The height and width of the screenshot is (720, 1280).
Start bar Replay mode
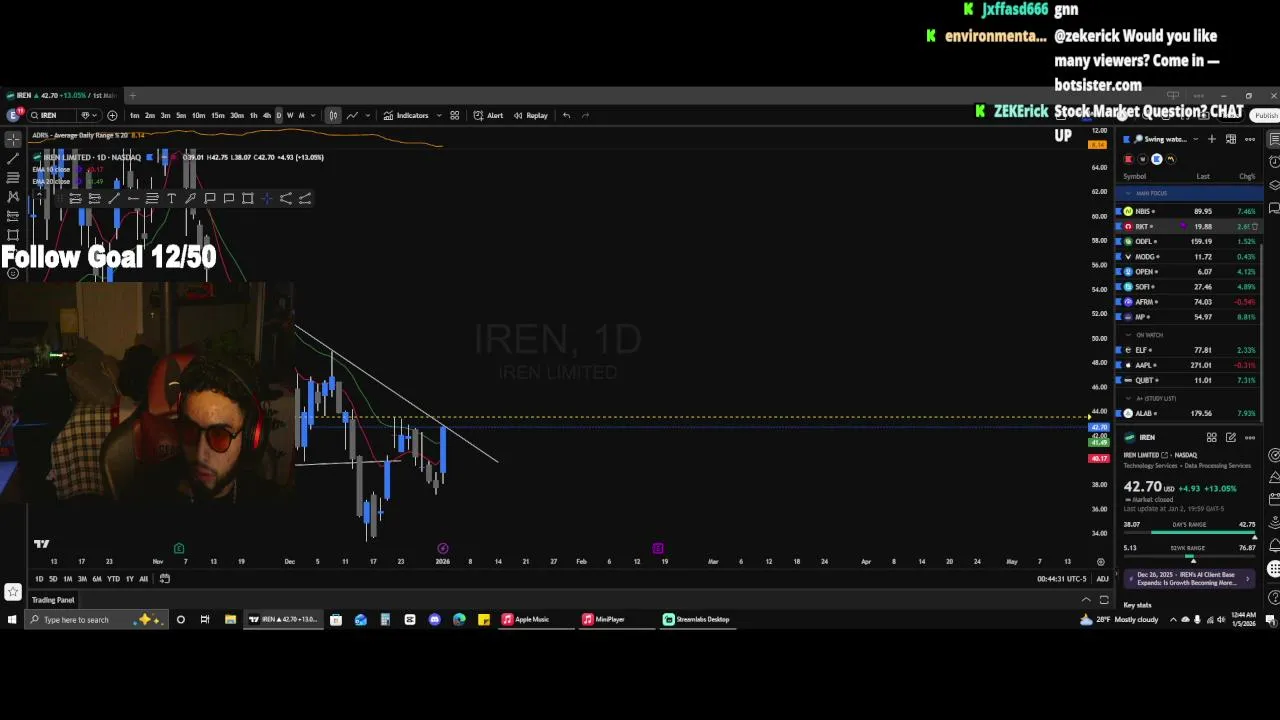click(x=531, y=115)
